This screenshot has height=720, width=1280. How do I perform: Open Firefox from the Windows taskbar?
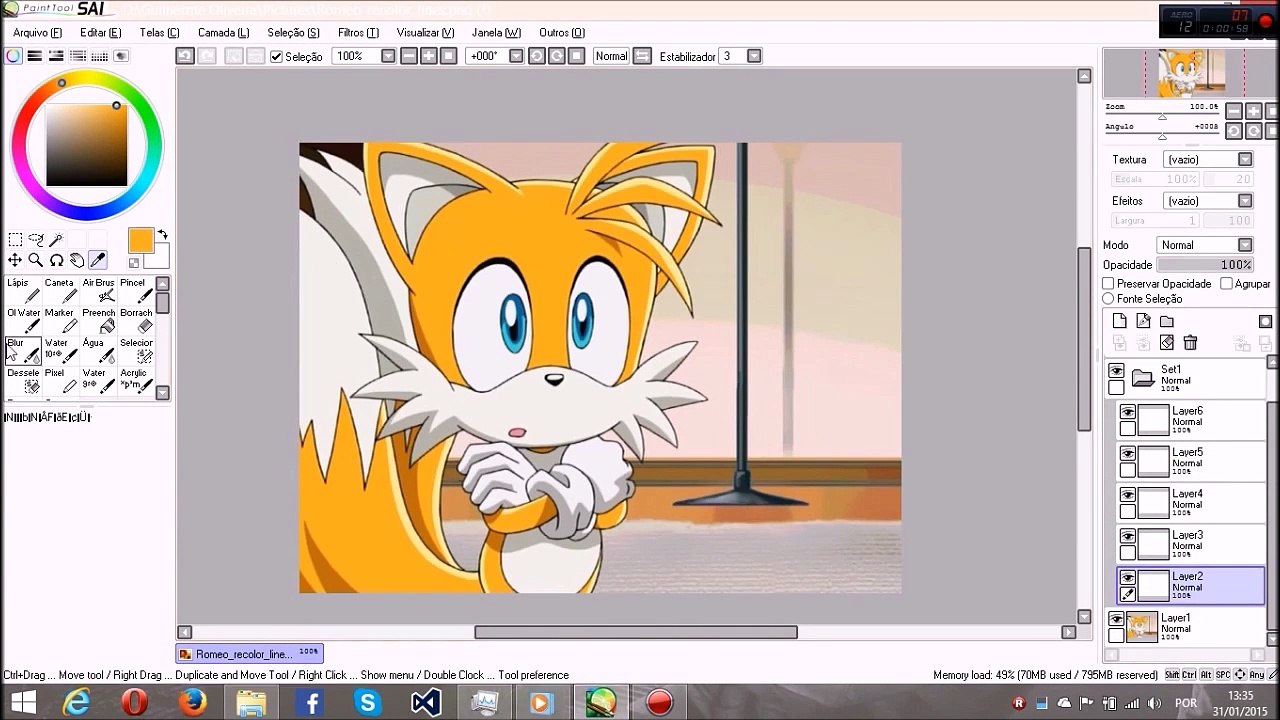(x=192, y=702)
